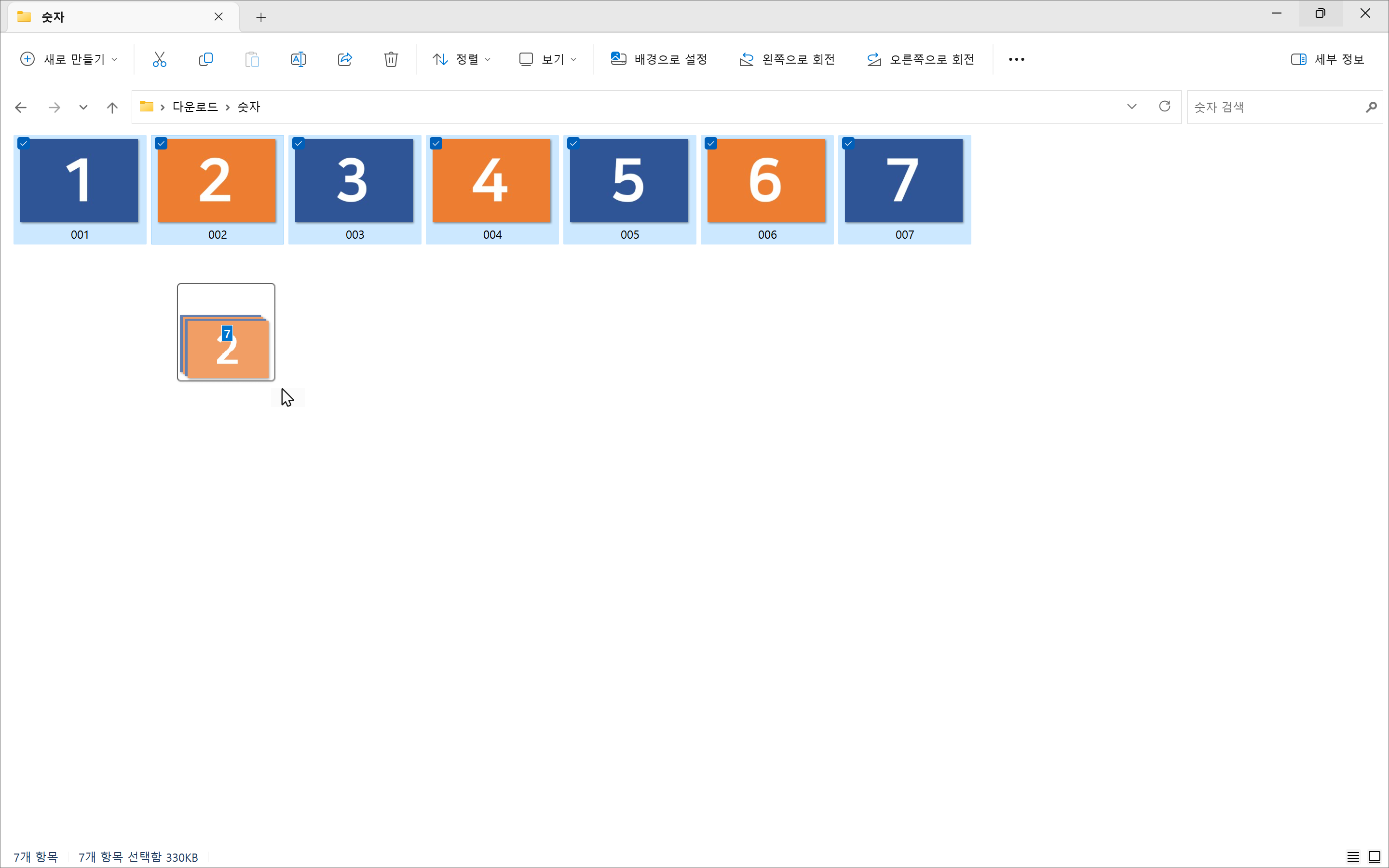Open the 정렬 sort dropdown
The width and height of the screenshot is (1389, 868).
(462, 59)
